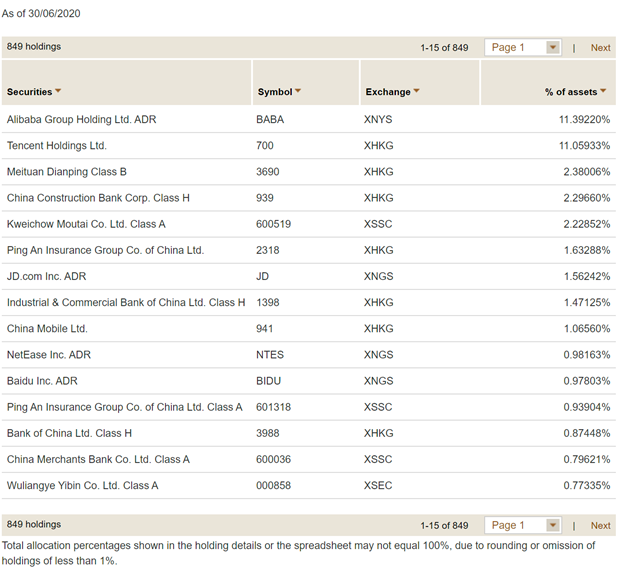Select Alibaba Group Holding Ltd. ADR
Screen dimensions: 624x568
(82, 119)
